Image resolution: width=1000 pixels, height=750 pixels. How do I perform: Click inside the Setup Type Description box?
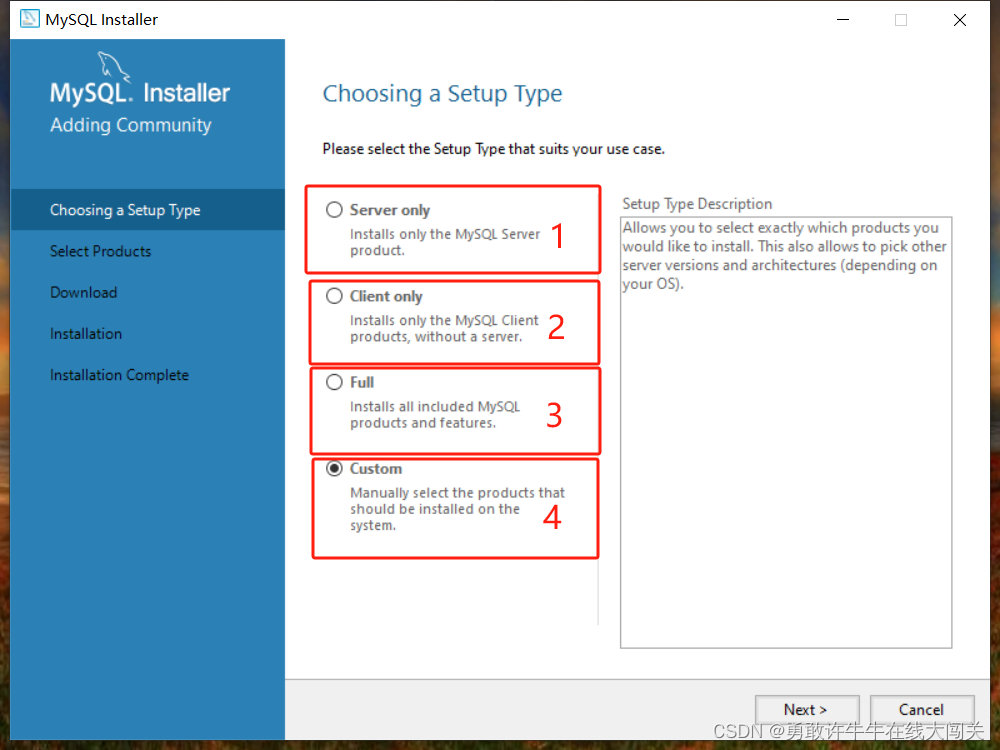(x=786, y=432)
